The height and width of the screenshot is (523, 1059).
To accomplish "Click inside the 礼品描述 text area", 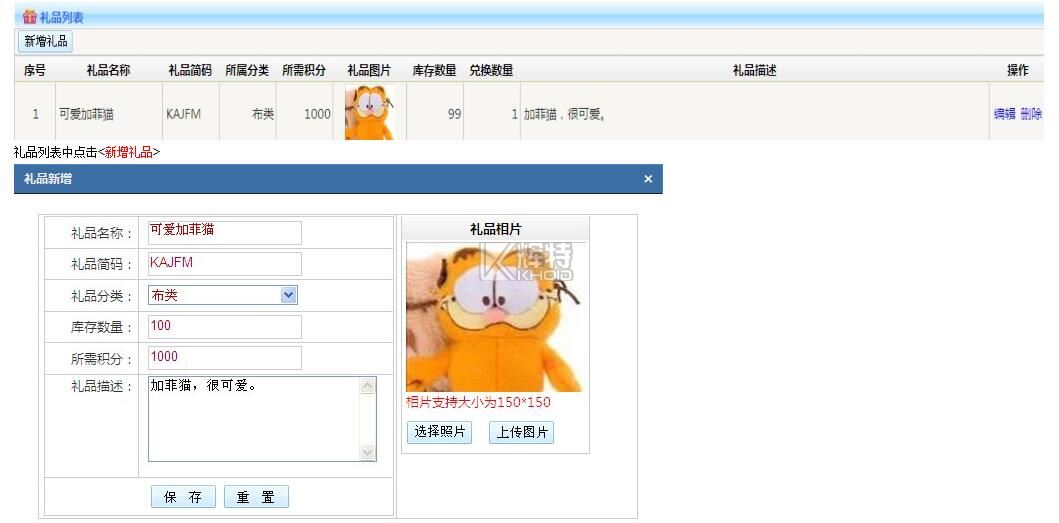I will 255,419.
